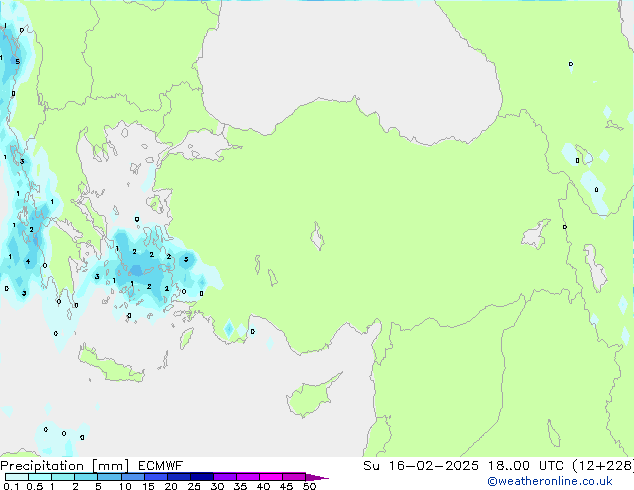Click the 0.1–0.5 mm palest cyan legend swatch
This screenshot has width=634, height=490.
pos(17,477)
